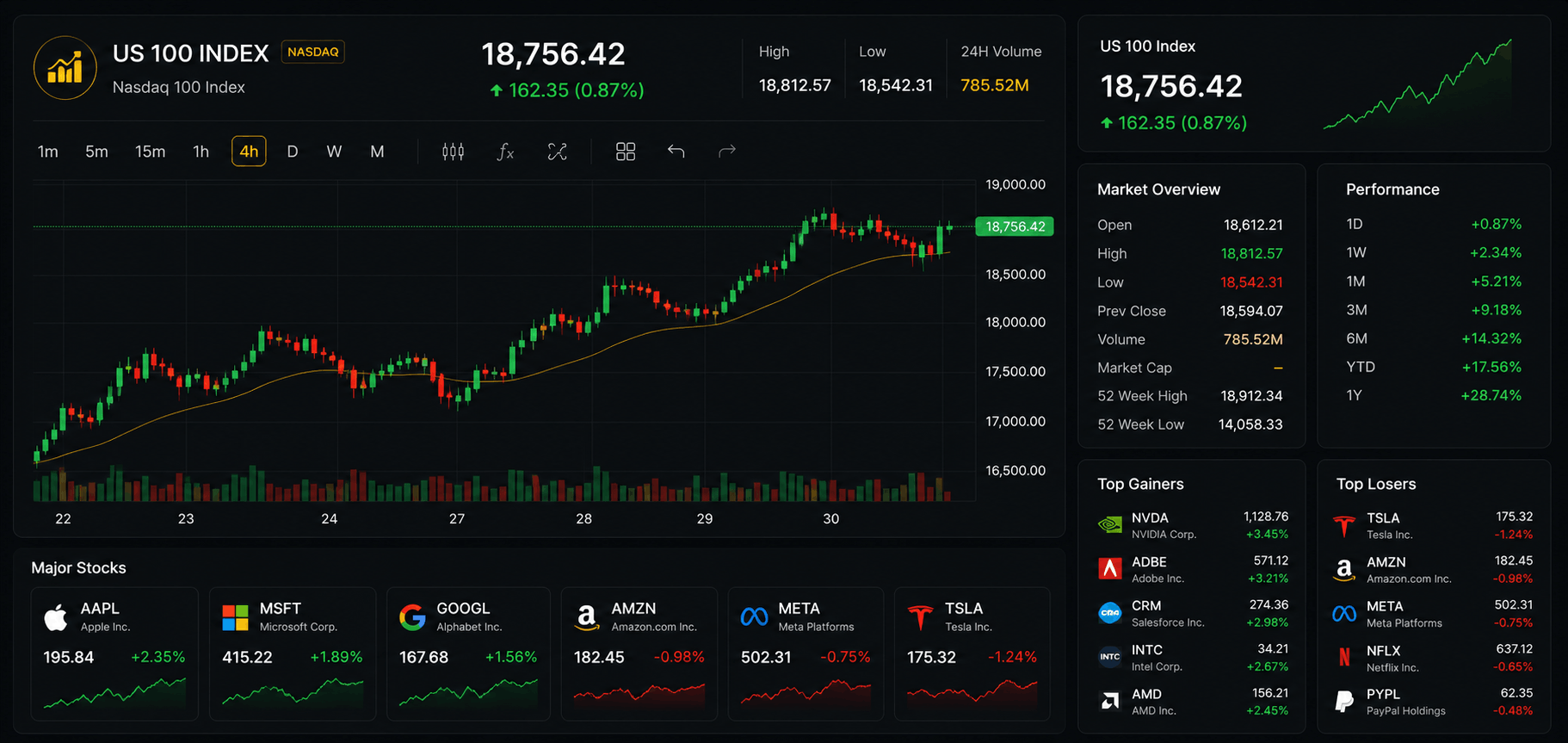The width and height of the screenshot is (1568, 743).
Task: Click the Apple logo in AAPL card
Action: (56, 617)
